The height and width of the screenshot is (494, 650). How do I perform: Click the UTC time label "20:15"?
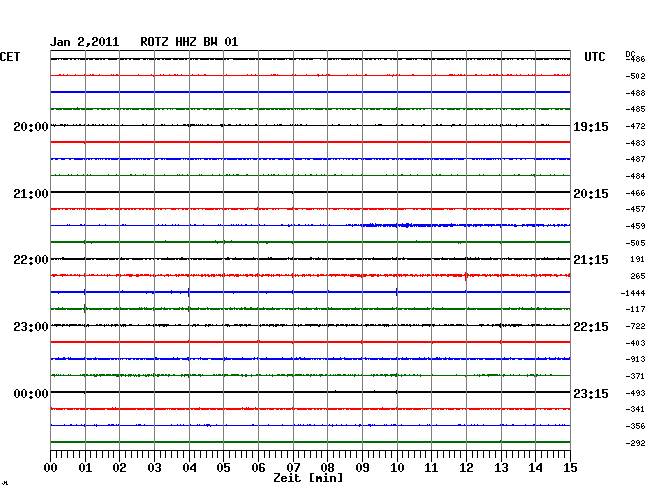coord(591,194)
